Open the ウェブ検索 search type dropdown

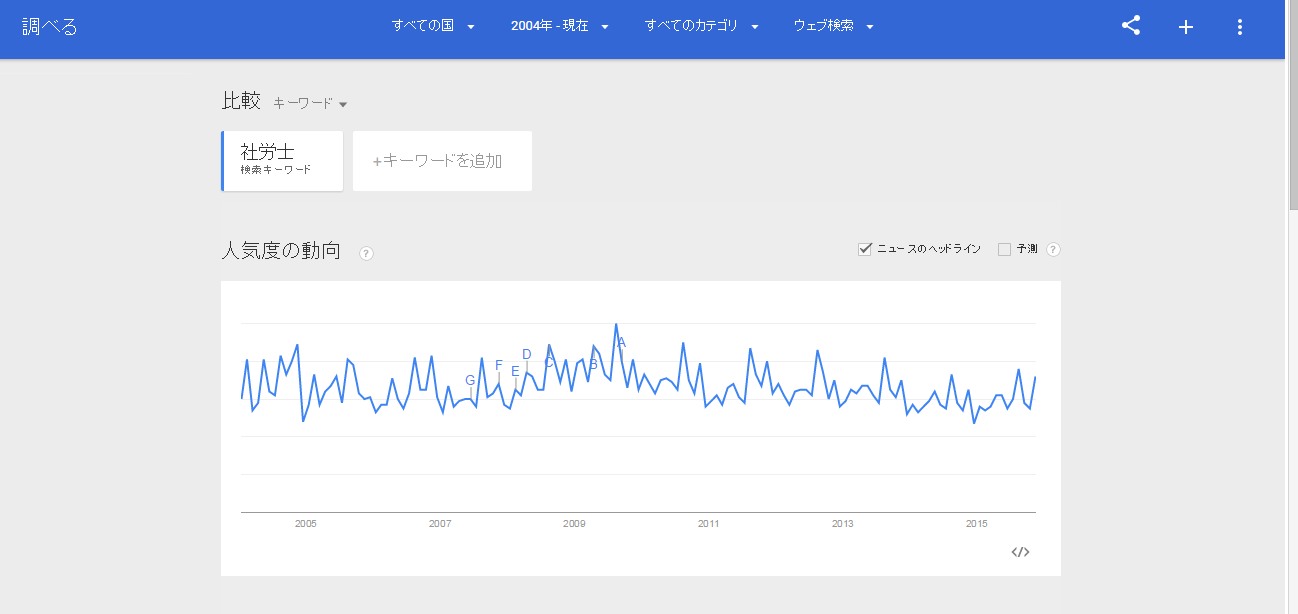(x=834, y=26)
